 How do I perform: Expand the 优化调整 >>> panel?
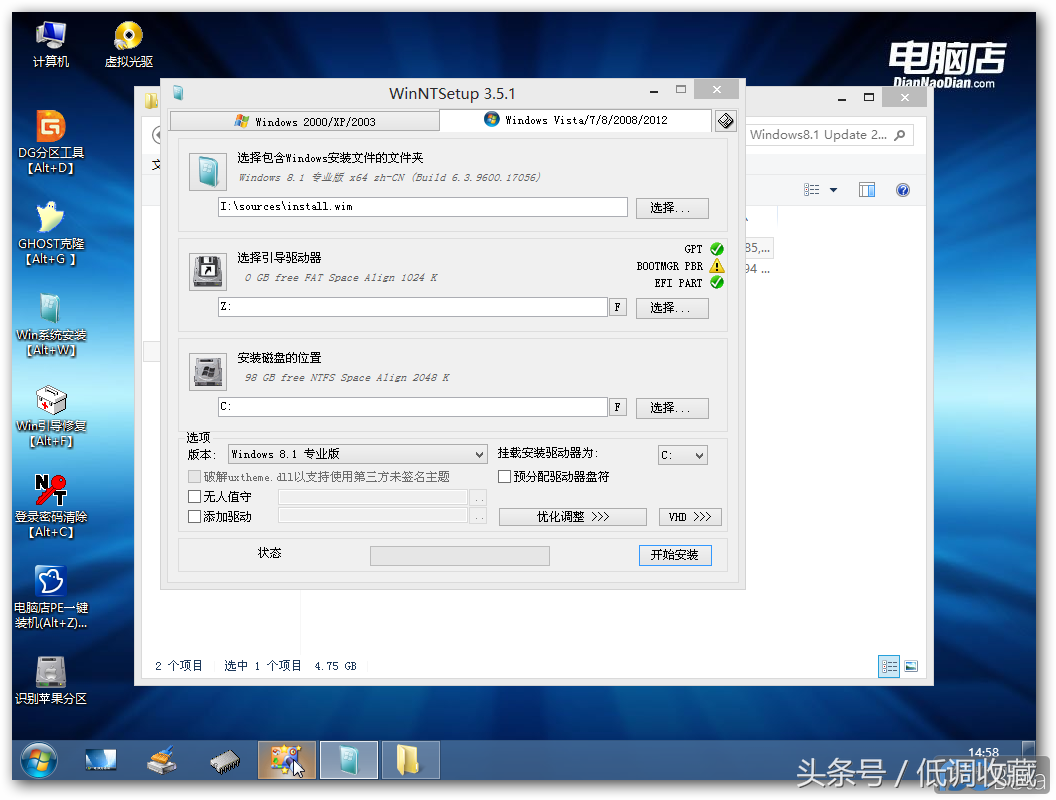pos(572,516)
